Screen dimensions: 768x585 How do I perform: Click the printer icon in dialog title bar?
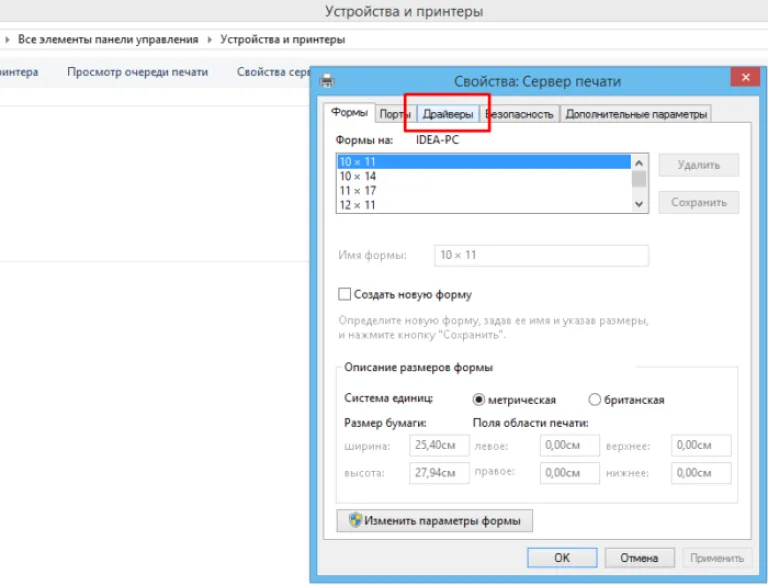click(327, 80)
